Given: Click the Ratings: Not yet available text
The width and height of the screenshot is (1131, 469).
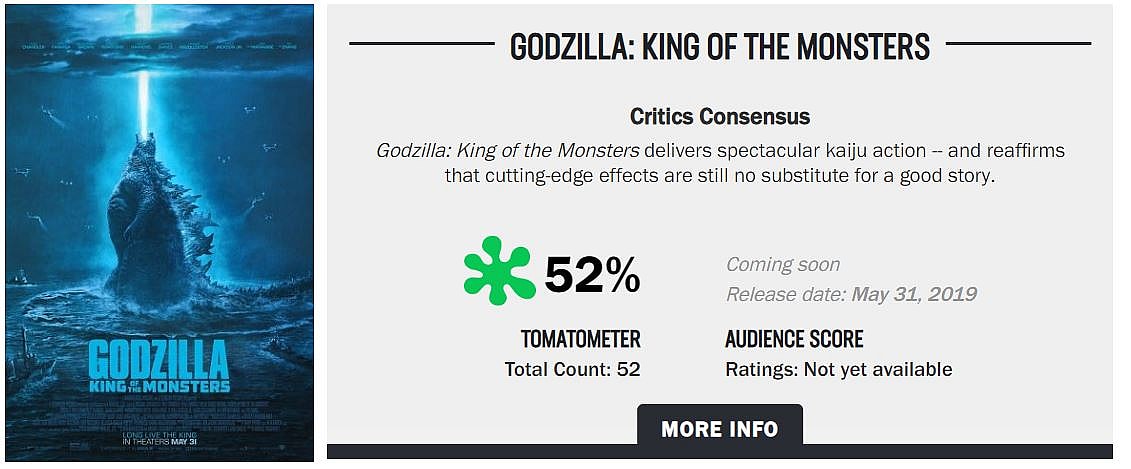Looking at the screenshot, I should (x=838, y=369).
